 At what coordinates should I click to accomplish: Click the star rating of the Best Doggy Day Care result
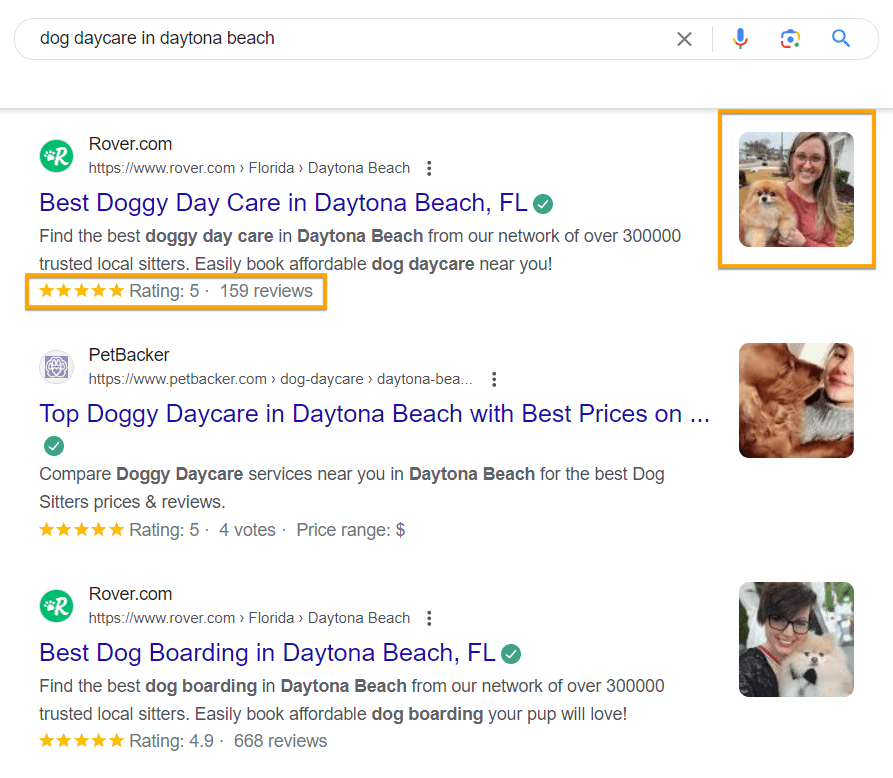[x=81, y=291]
